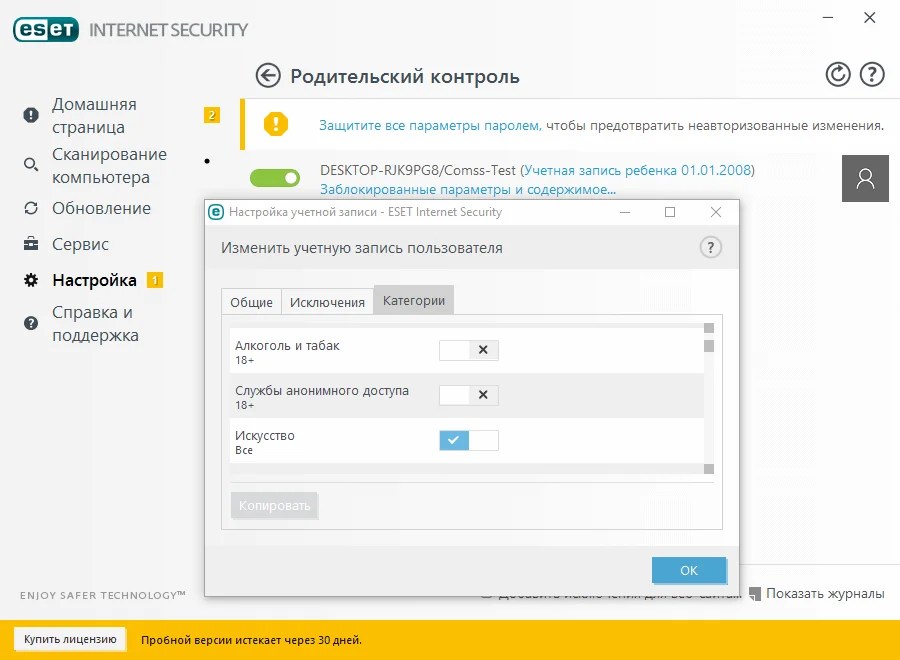Click the Обновление refresh icon in sidebar

click(31, 208)
